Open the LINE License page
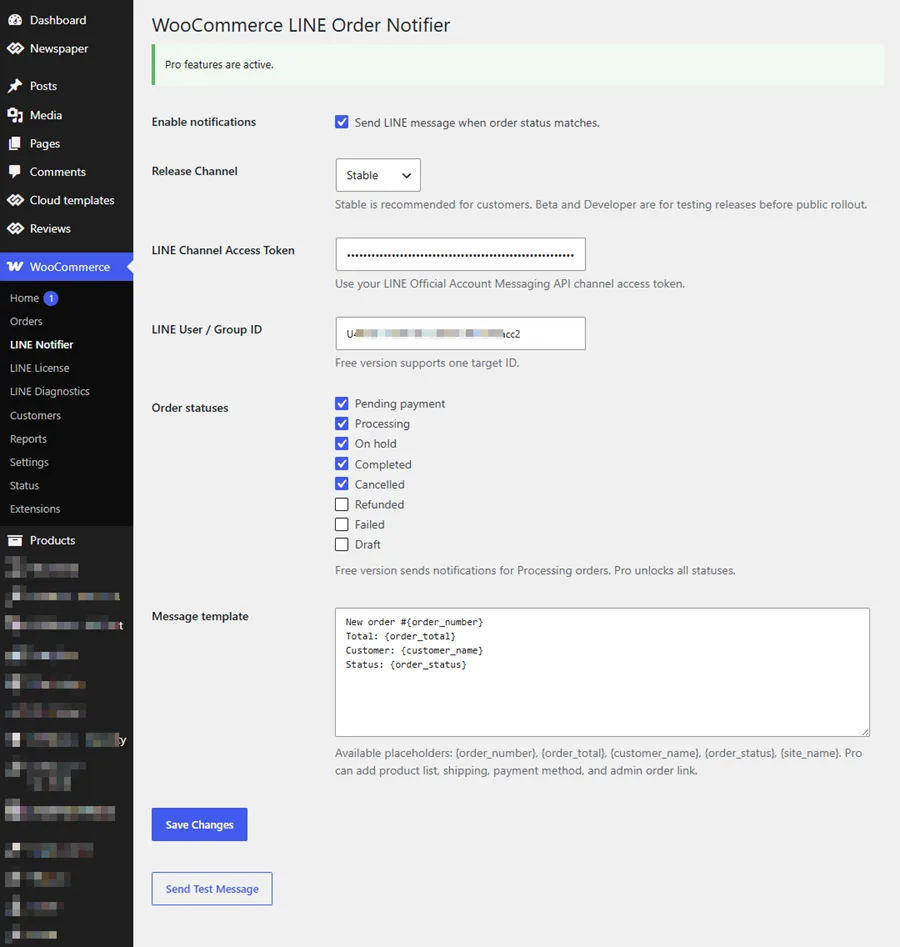Viewport: 900px width, 947px height. (39, 368)
